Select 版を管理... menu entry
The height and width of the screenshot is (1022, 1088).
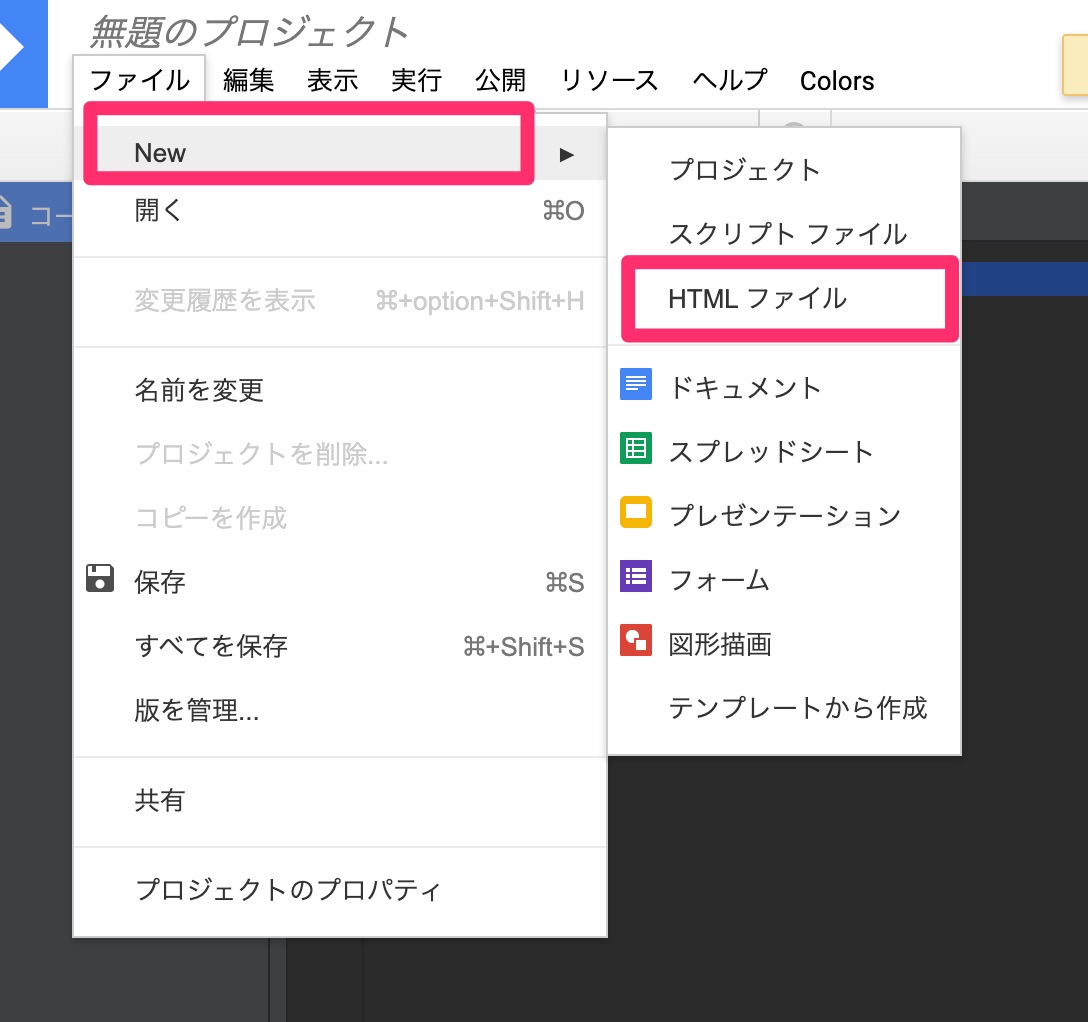coord(197,711)
